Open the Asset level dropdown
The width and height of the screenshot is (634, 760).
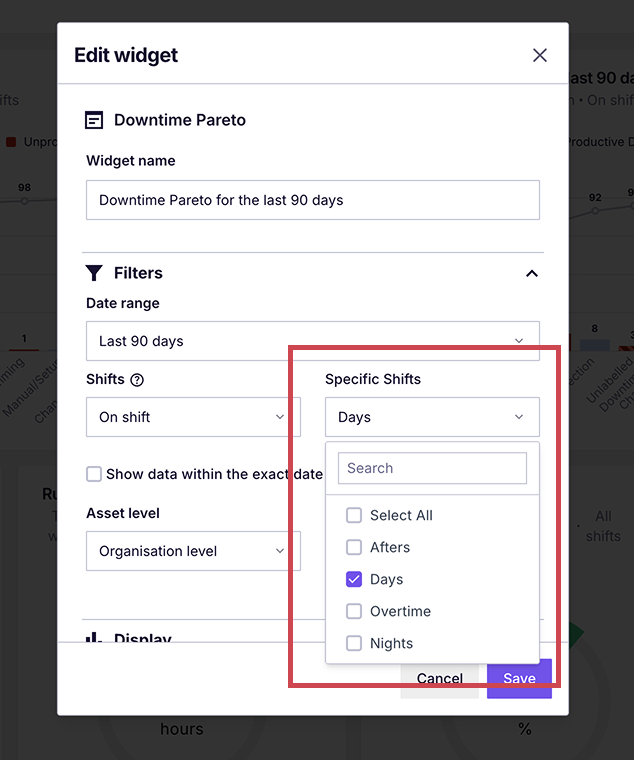[193, 551]
